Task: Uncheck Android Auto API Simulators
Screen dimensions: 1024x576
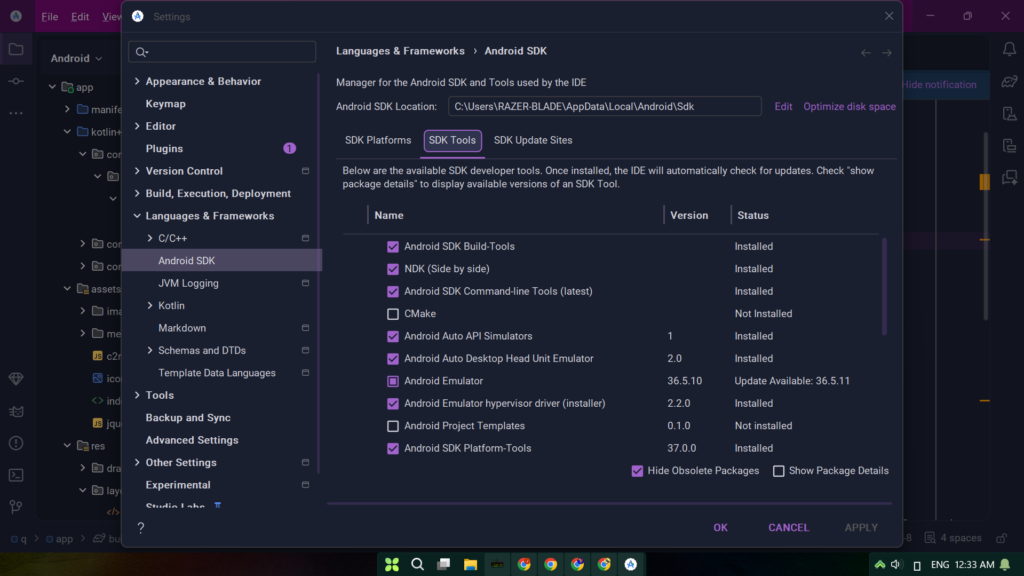Action: 392,336
